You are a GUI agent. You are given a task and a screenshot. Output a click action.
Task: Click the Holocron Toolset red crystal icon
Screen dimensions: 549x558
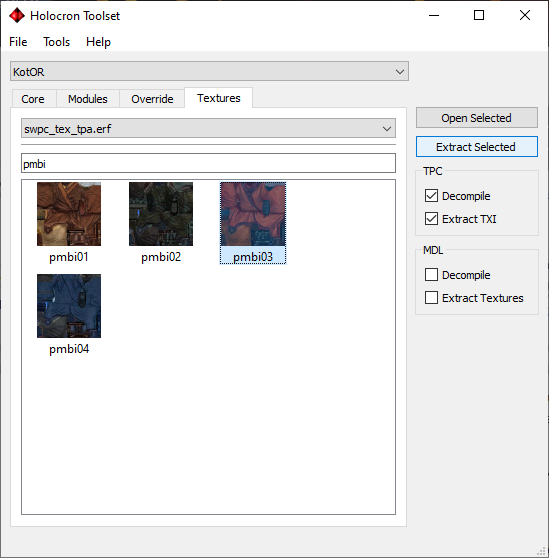point(17,16)
